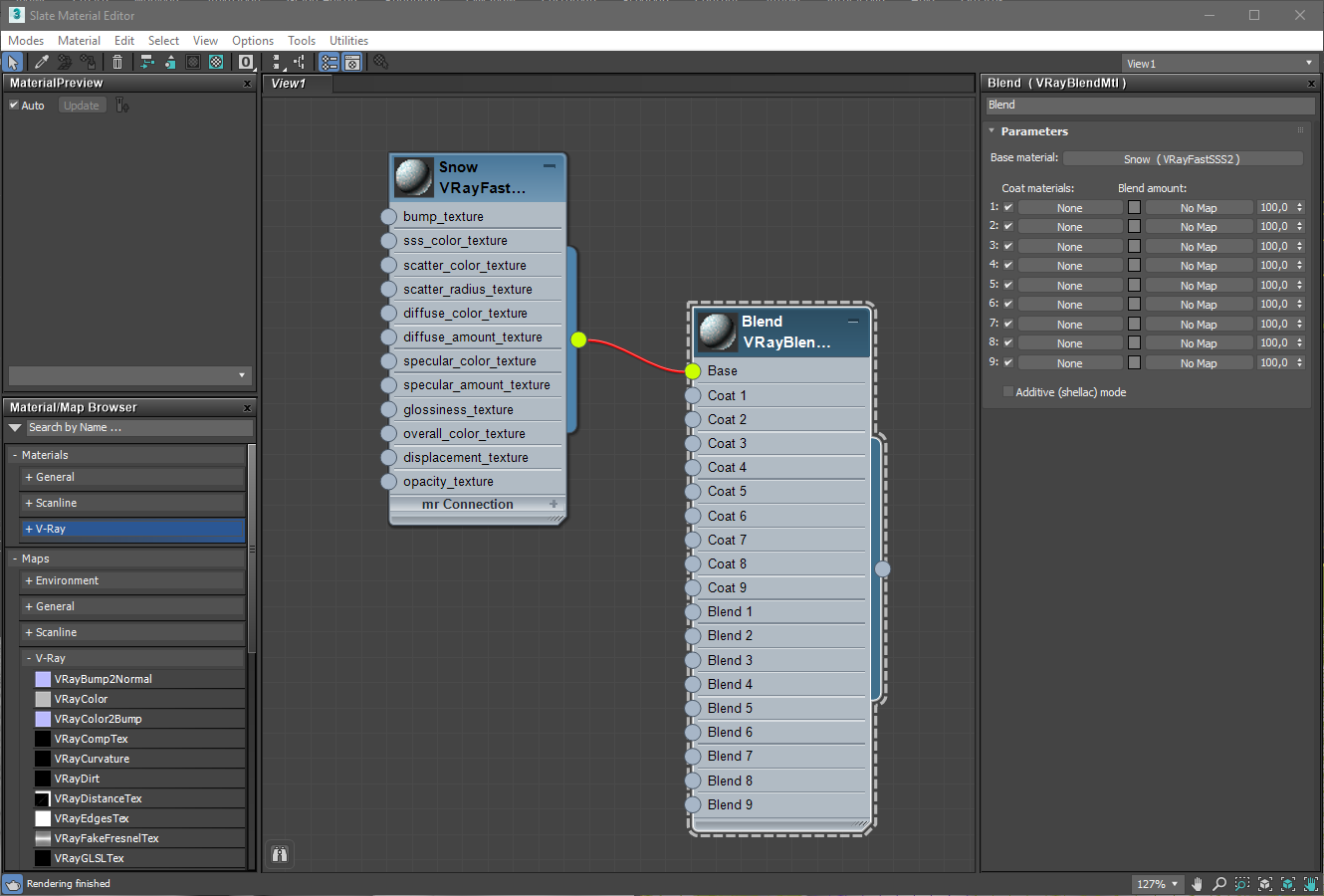
Task: Collapse the Parameters rollout
Action: [992, 131]
